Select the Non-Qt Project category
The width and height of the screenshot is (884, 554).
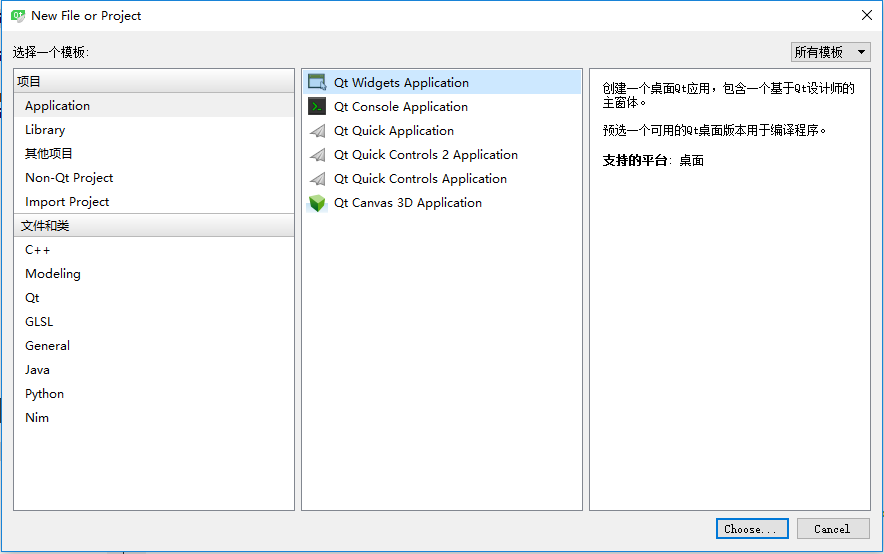(153, 178)
